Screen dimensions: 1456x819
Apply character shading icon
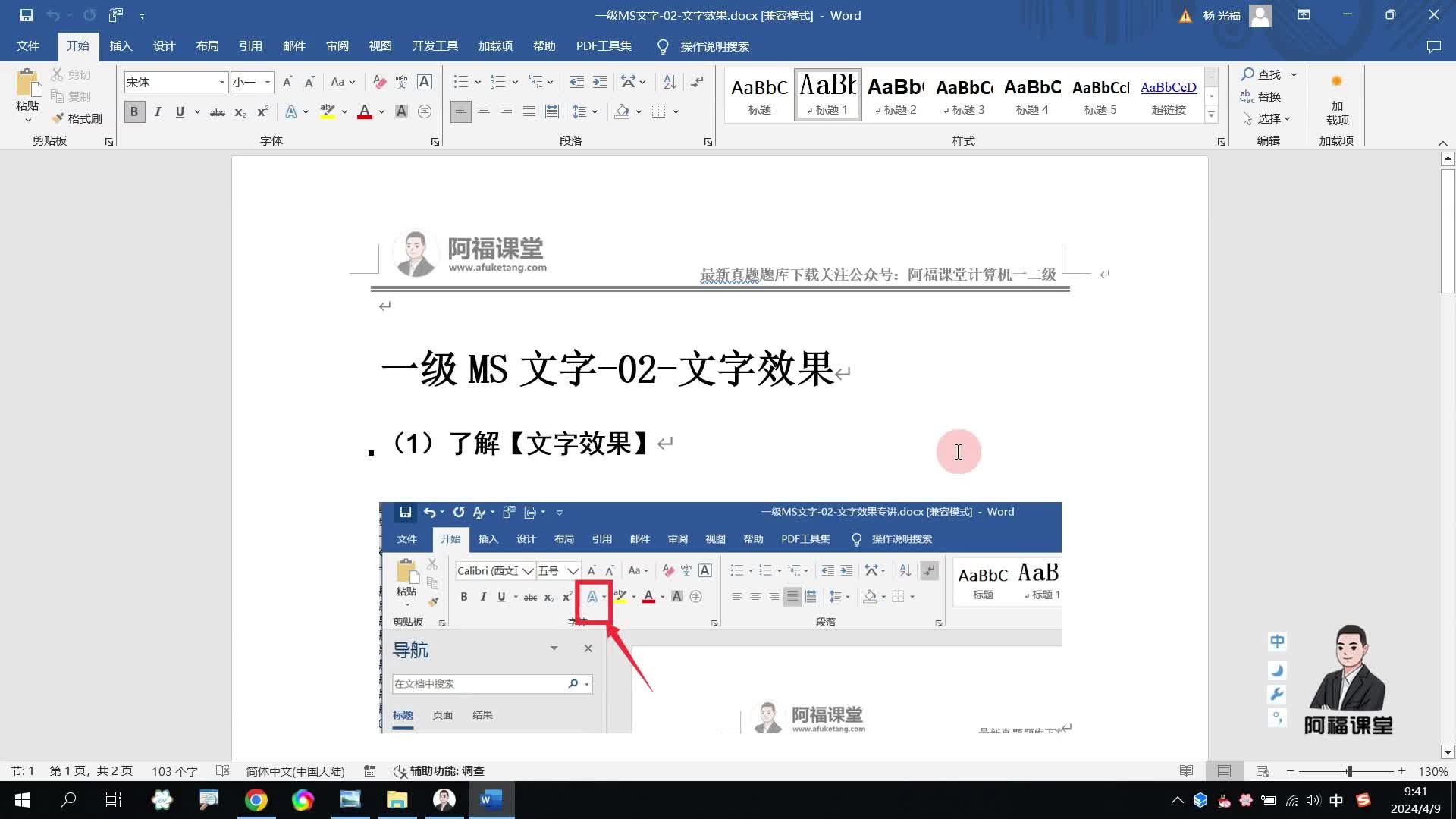[402, 112]
